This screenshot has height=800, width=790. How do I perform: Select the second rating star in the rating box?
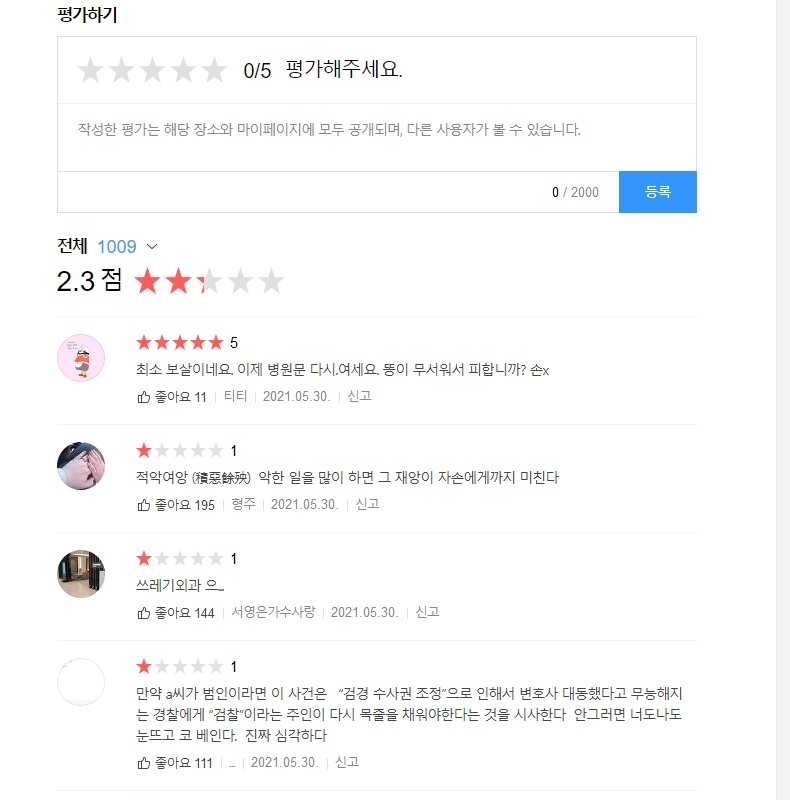pyautogui.click(x=122, y=70)
